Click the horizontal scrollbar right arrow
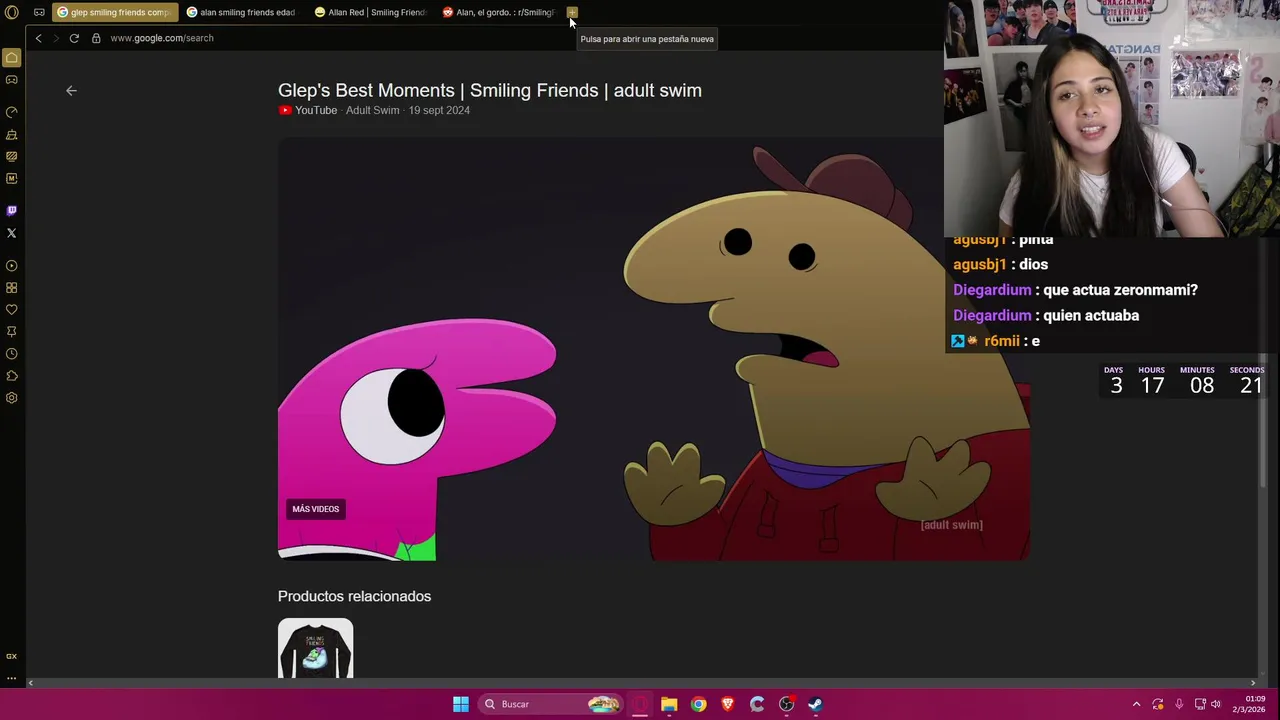The height and width of the screenshot is (720, 1280). point(1253,683)
